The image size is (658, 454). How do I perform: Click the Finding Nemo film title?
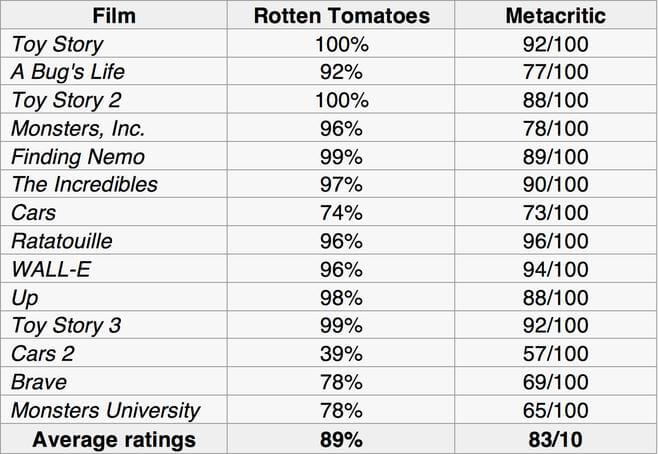click(x=78, y=156)
